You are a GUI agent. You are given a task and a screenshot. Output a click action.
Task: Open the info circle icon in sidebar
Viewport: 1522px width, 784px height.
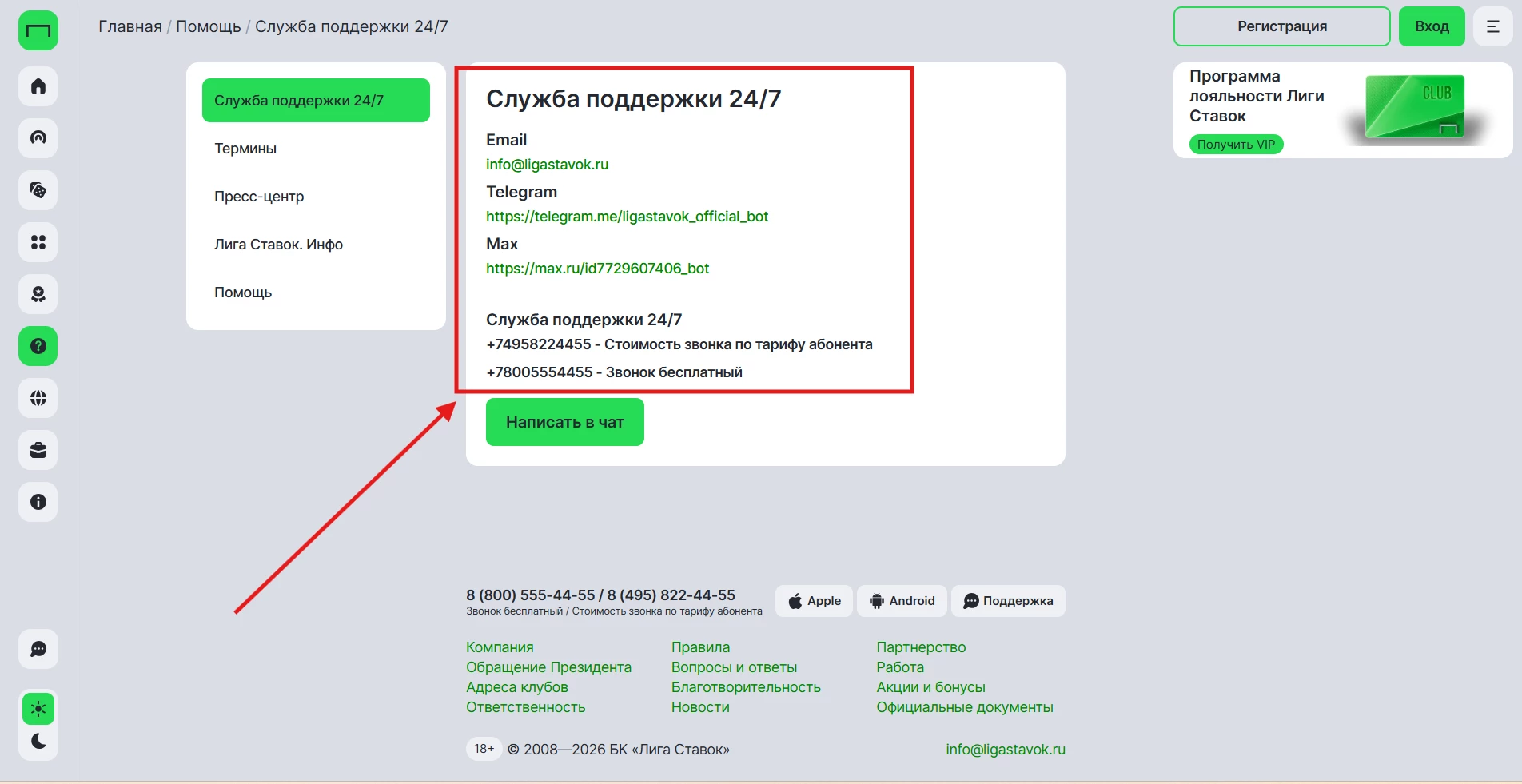[x=38, y=502]
